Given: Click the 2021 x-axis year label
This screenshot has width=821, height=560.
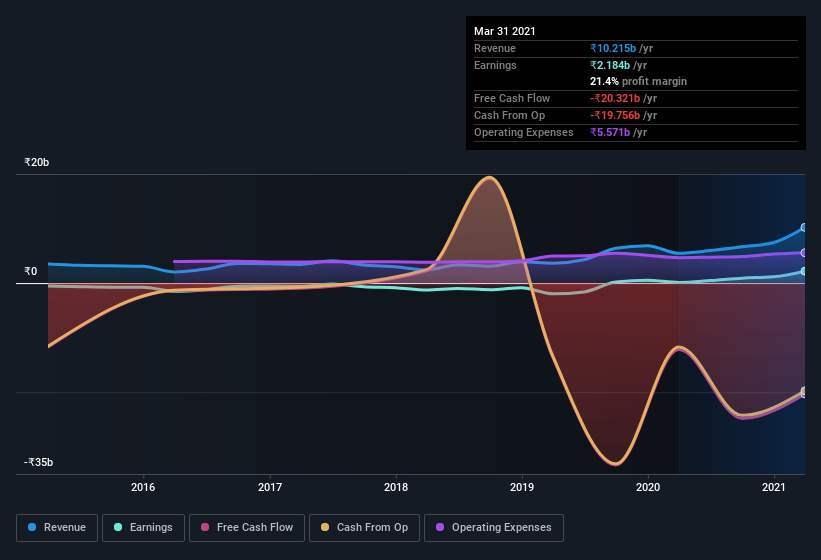Looking at the screenshot, I should (x=774, y=487).
